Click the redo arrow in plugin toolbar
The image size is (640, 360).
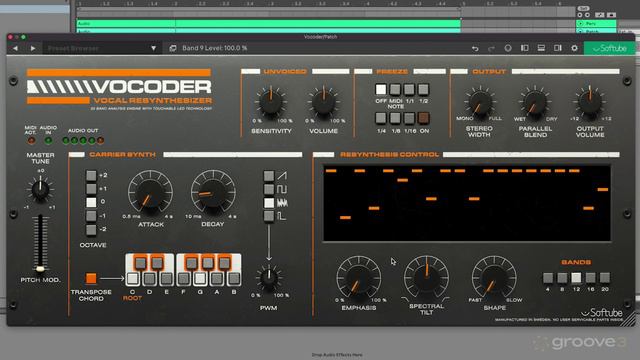(x=491, y=48)
